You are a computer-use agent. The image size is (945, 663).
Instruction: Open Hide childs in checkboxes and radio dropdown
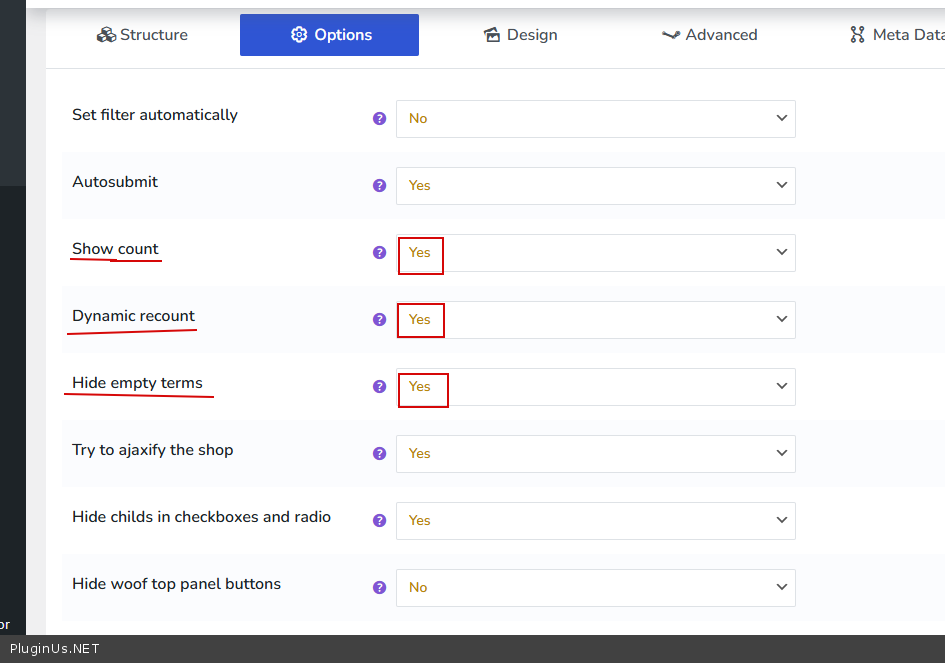[595, 521]
